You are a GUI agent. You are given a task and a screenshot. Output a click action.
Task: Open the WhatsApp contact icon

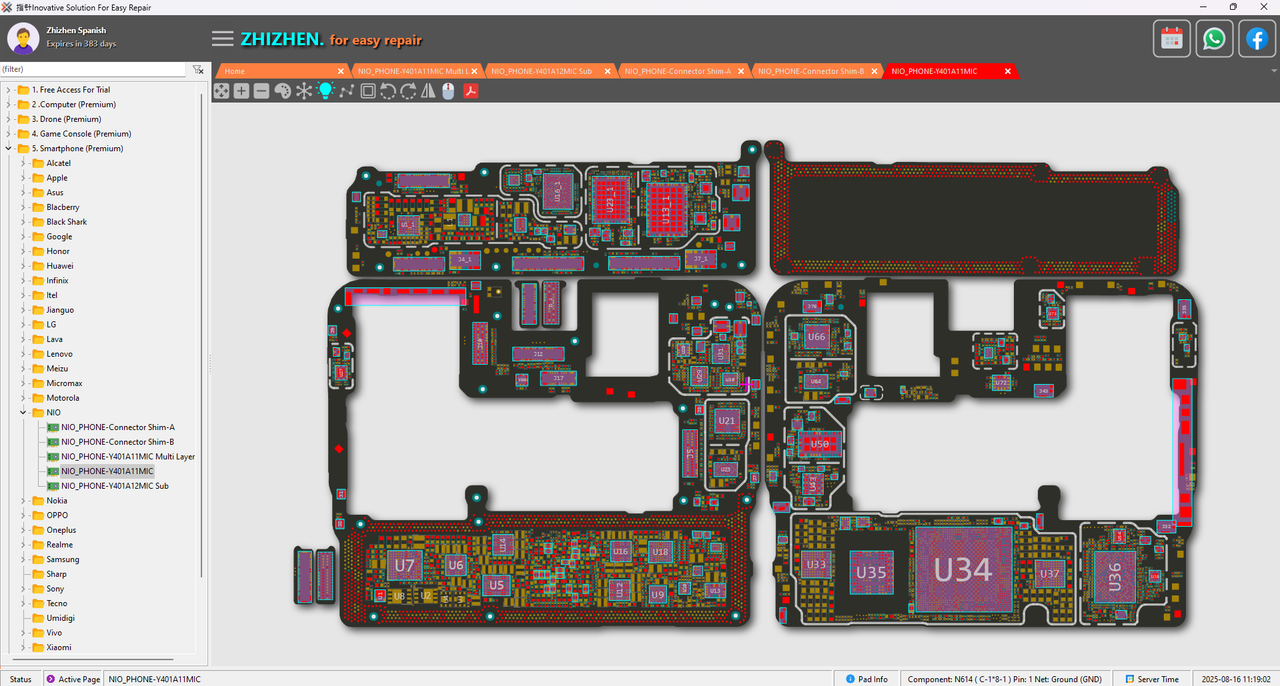[x=1214, y=39]
